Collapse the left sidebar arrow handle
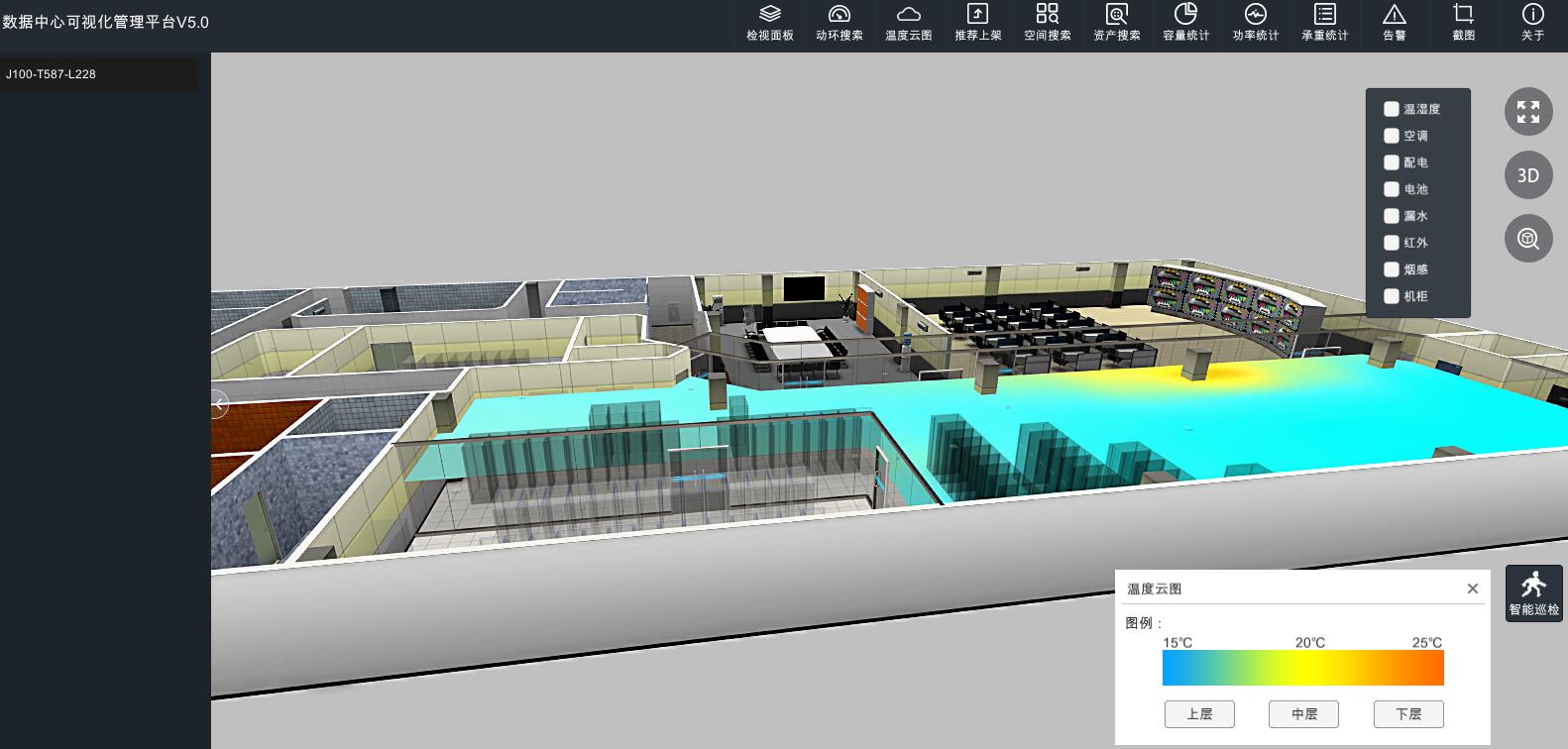The image size is (1568, 749). (219, 404)
